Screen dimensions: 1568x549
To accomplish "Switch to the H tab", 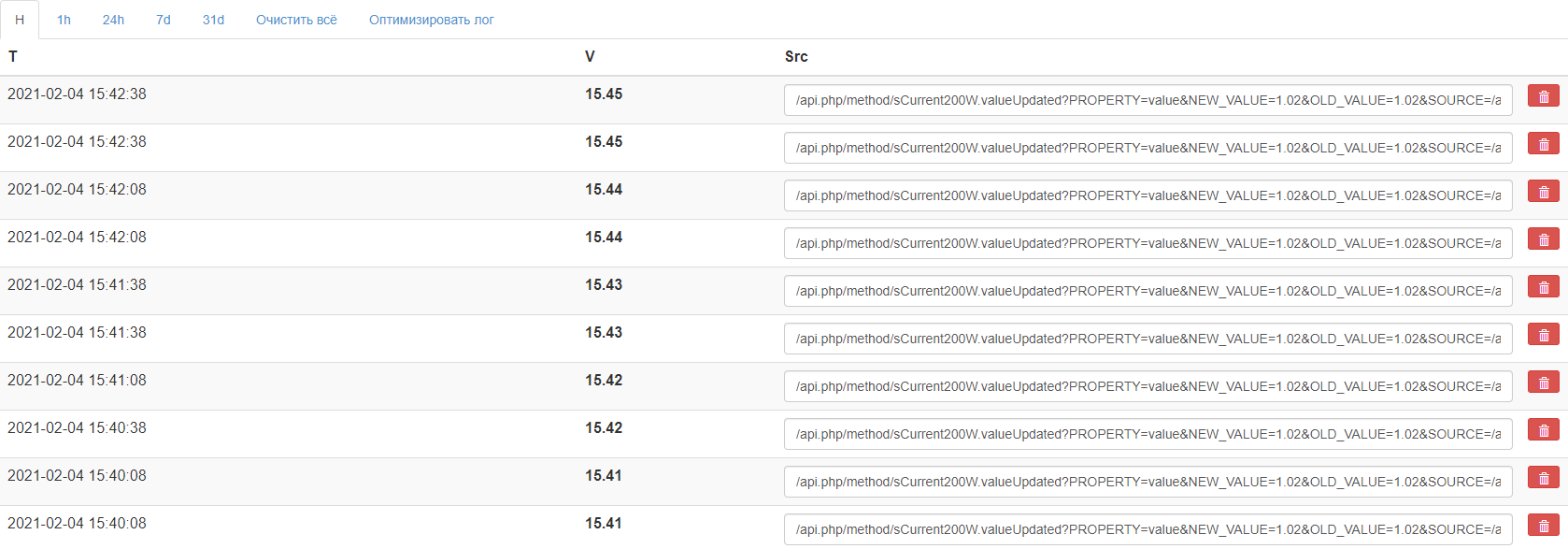I will 20,20.
